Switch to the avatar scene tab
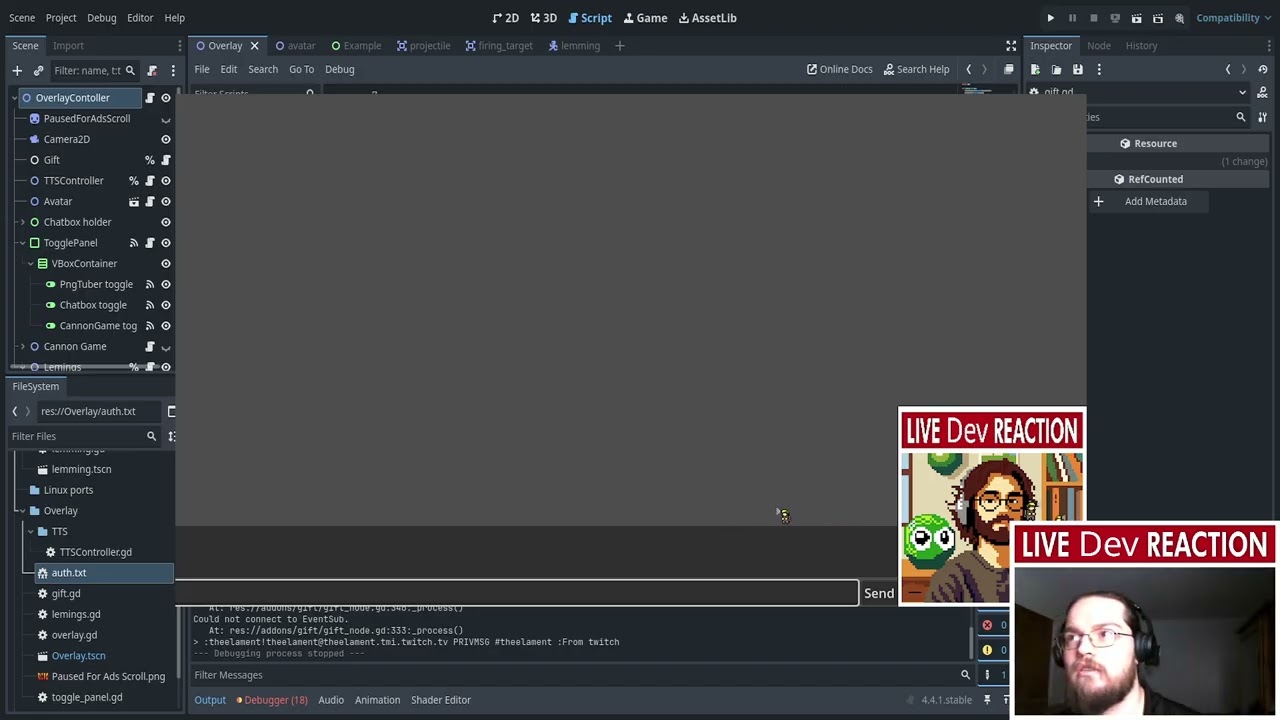Image resolution: width=1280 pixels, height=720 pixels. tap(295, 46)
